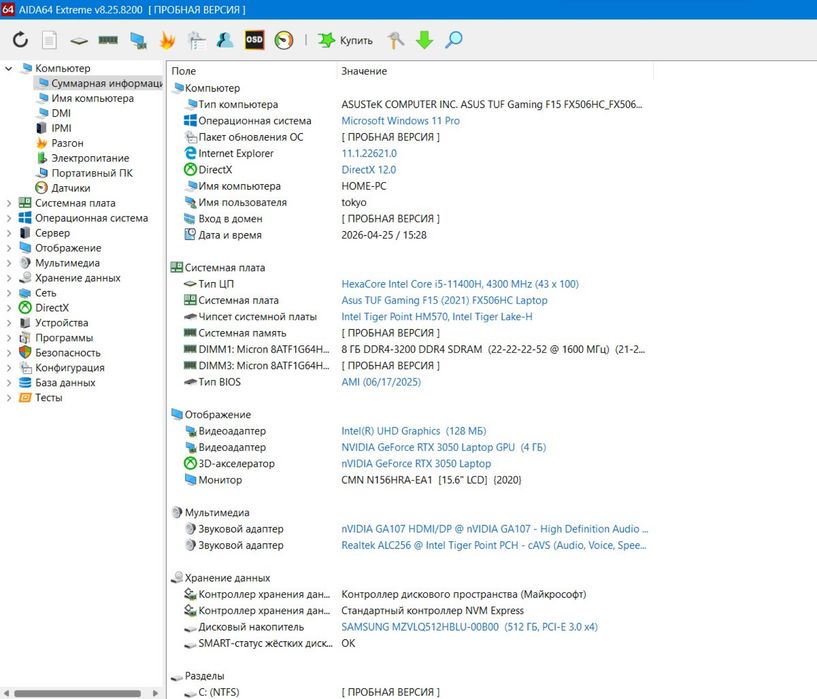Click the Поле column header
The height and width of the screenshot is (699, 817).
tap(184, 71)
